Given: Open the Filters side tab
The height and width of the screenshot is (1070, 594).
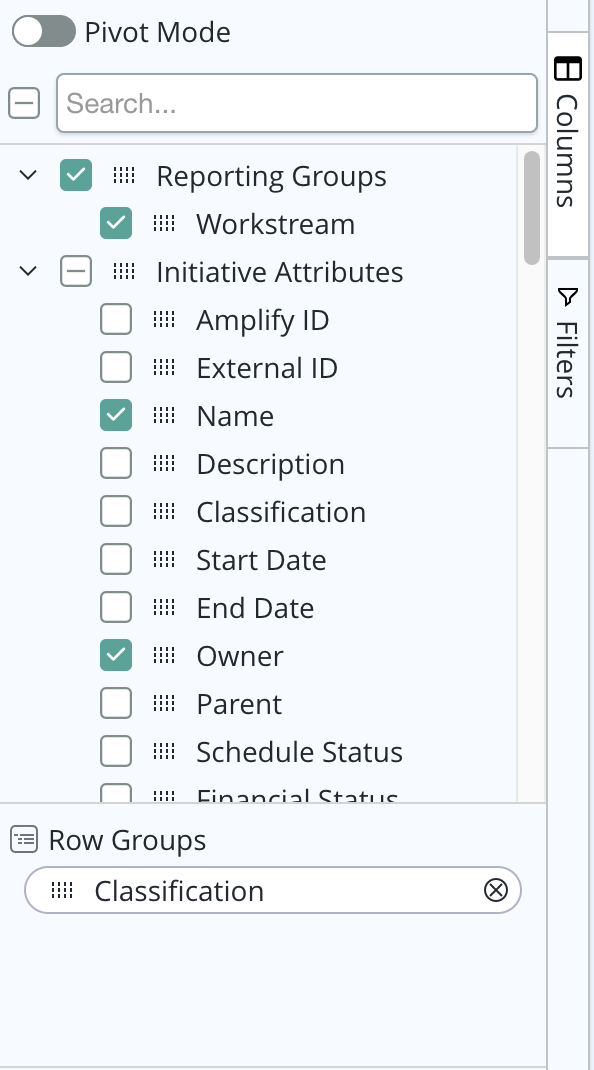Looking at the screenshot, I should coord(567,353).
